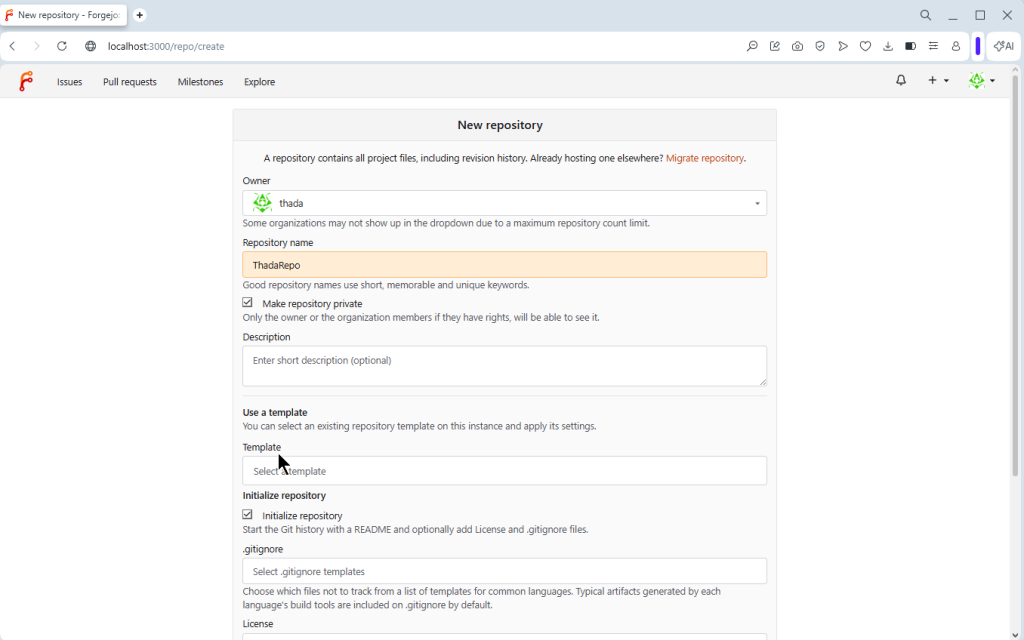This screenshot has height=640, width=1024.
Task: Click the heart bookmark icon
Action: tap(865, 46)
